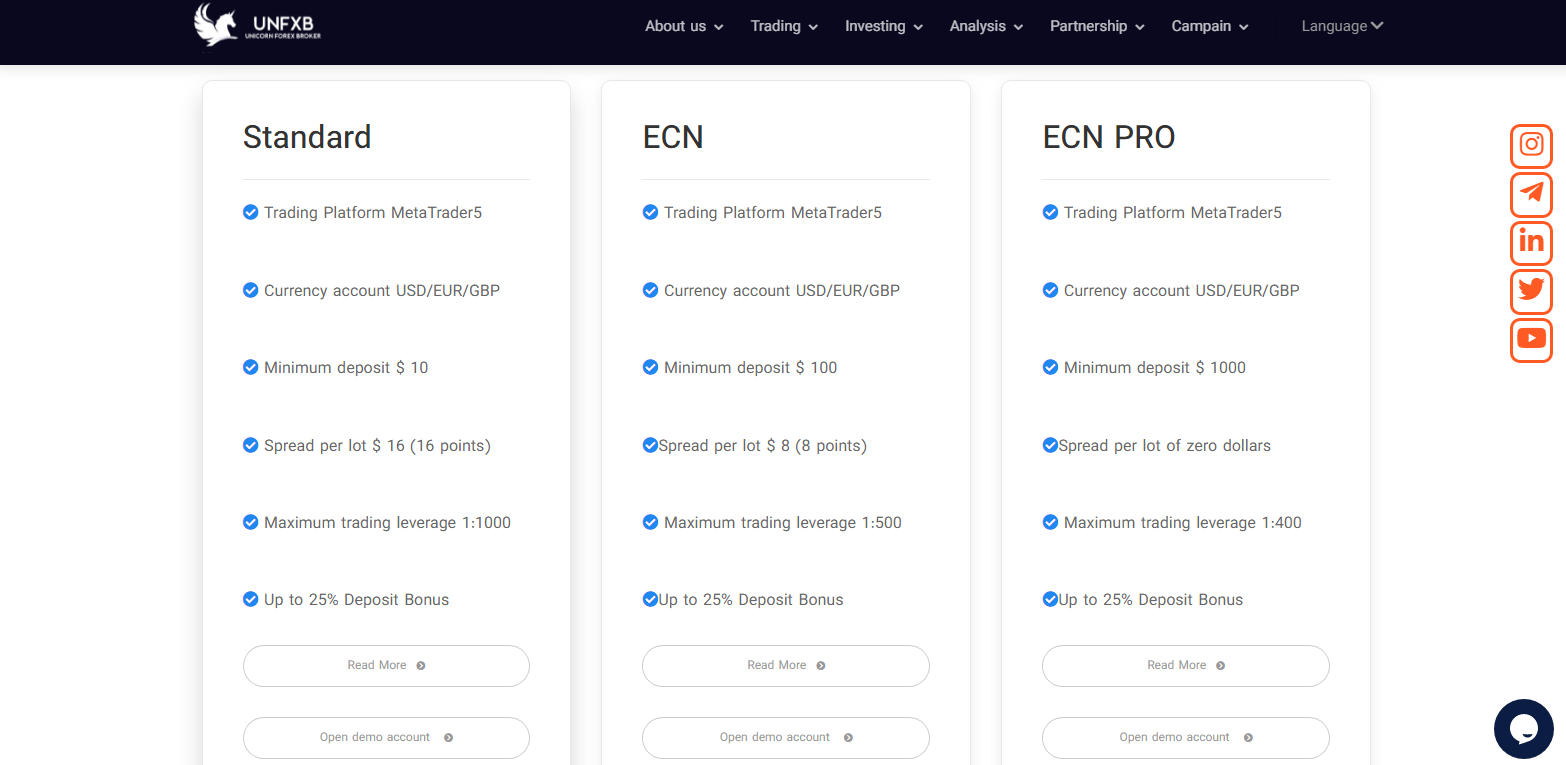1566x765 pixels.
Task: Click the Telegram social icon
Action: pos(1530,194)
